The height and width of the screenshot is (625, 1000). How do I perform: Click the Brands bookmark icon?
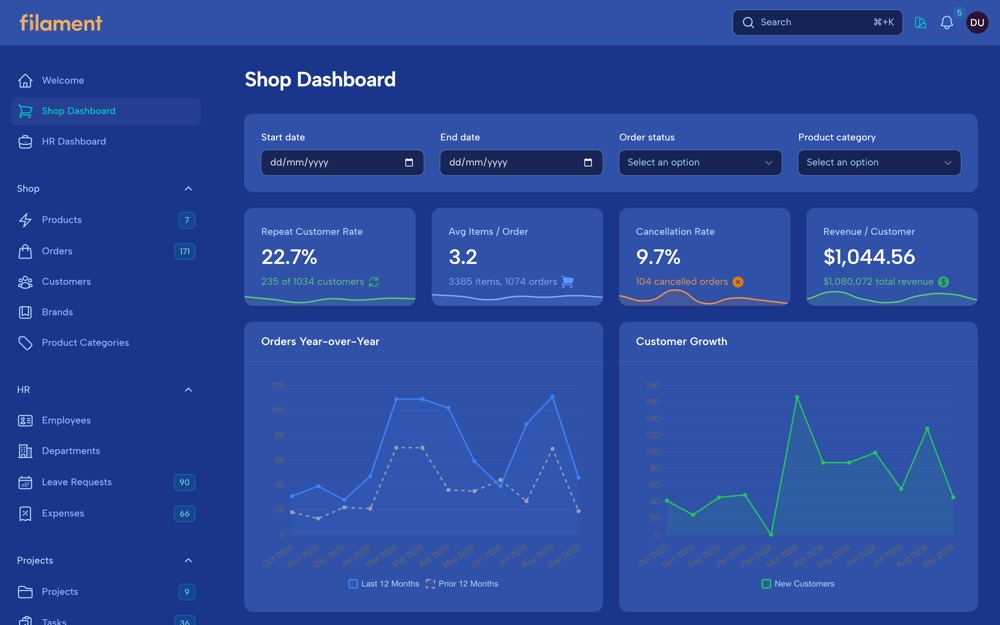(x=25, y=312)
